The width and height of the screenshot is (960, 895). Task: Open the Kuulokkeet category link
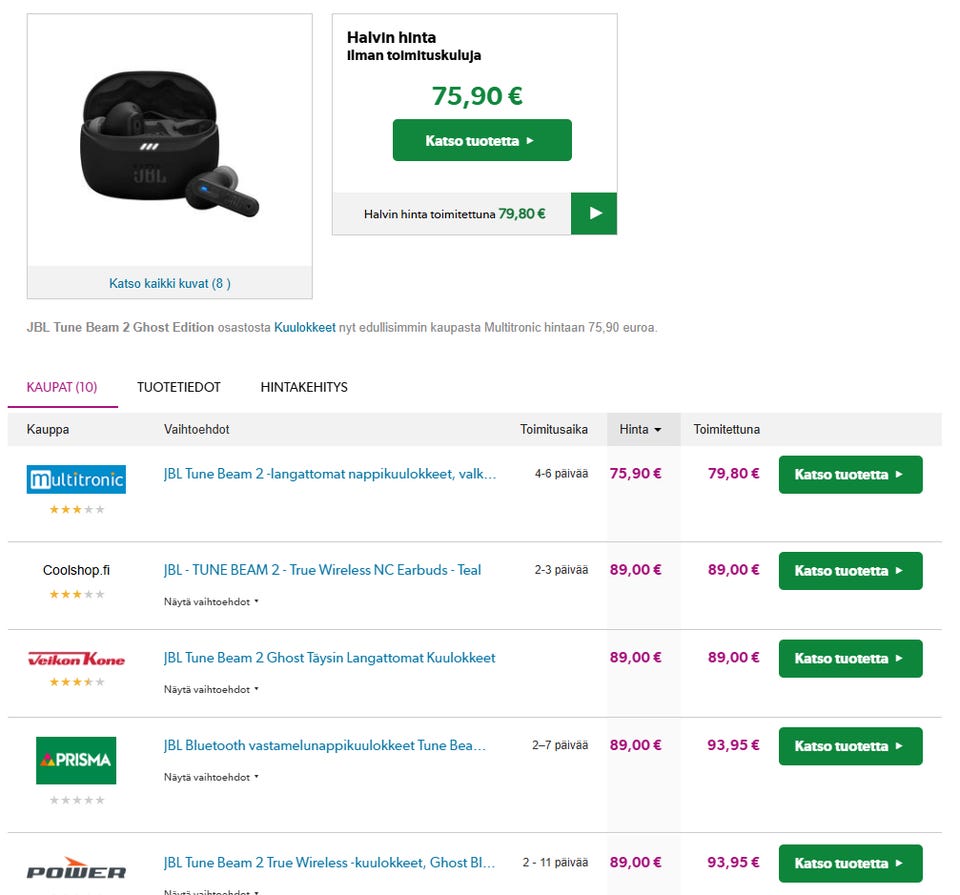[x=305, y=327]
